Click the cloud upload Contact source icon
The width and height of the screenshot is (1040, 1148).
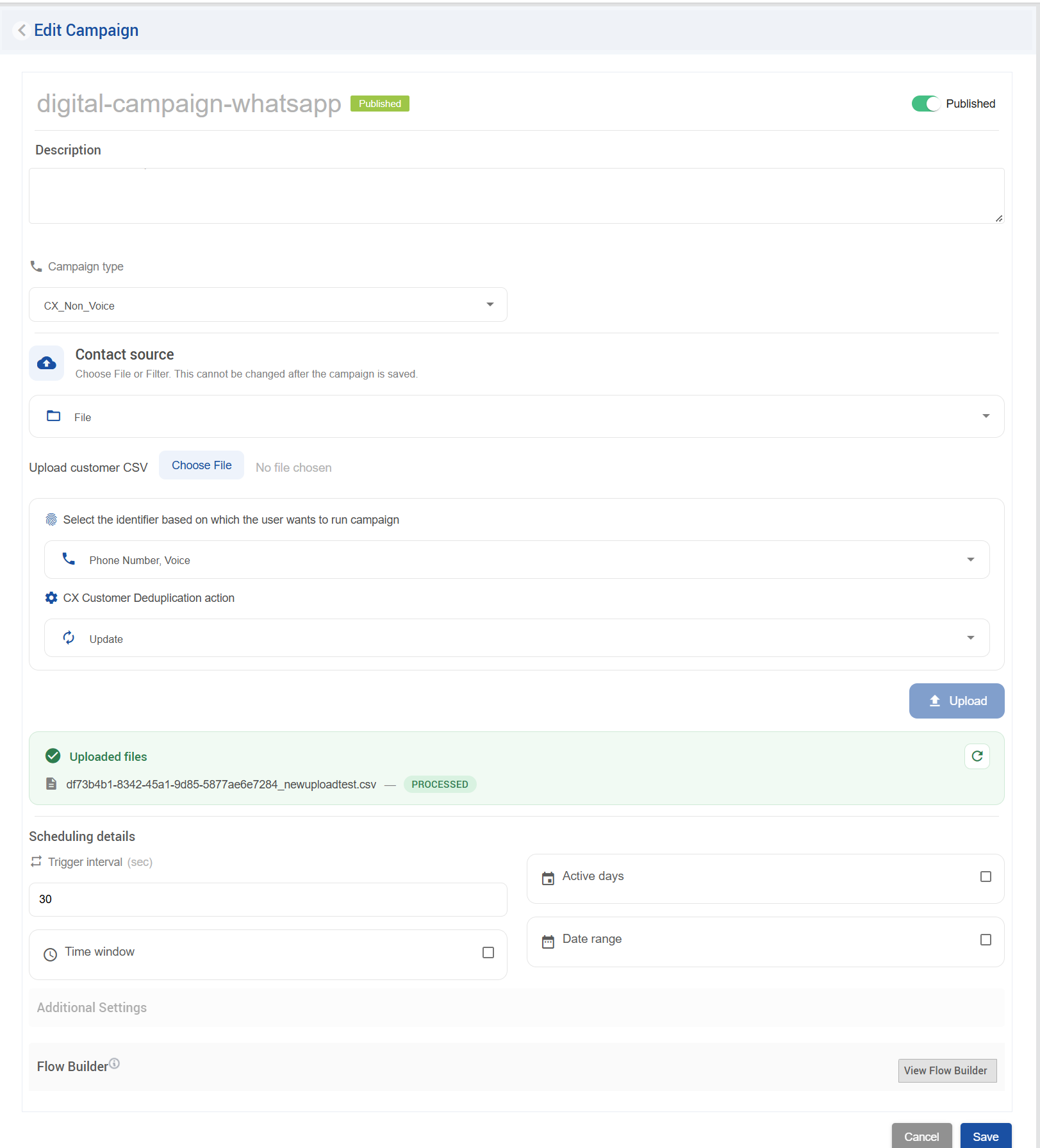(x=46, y=363)
